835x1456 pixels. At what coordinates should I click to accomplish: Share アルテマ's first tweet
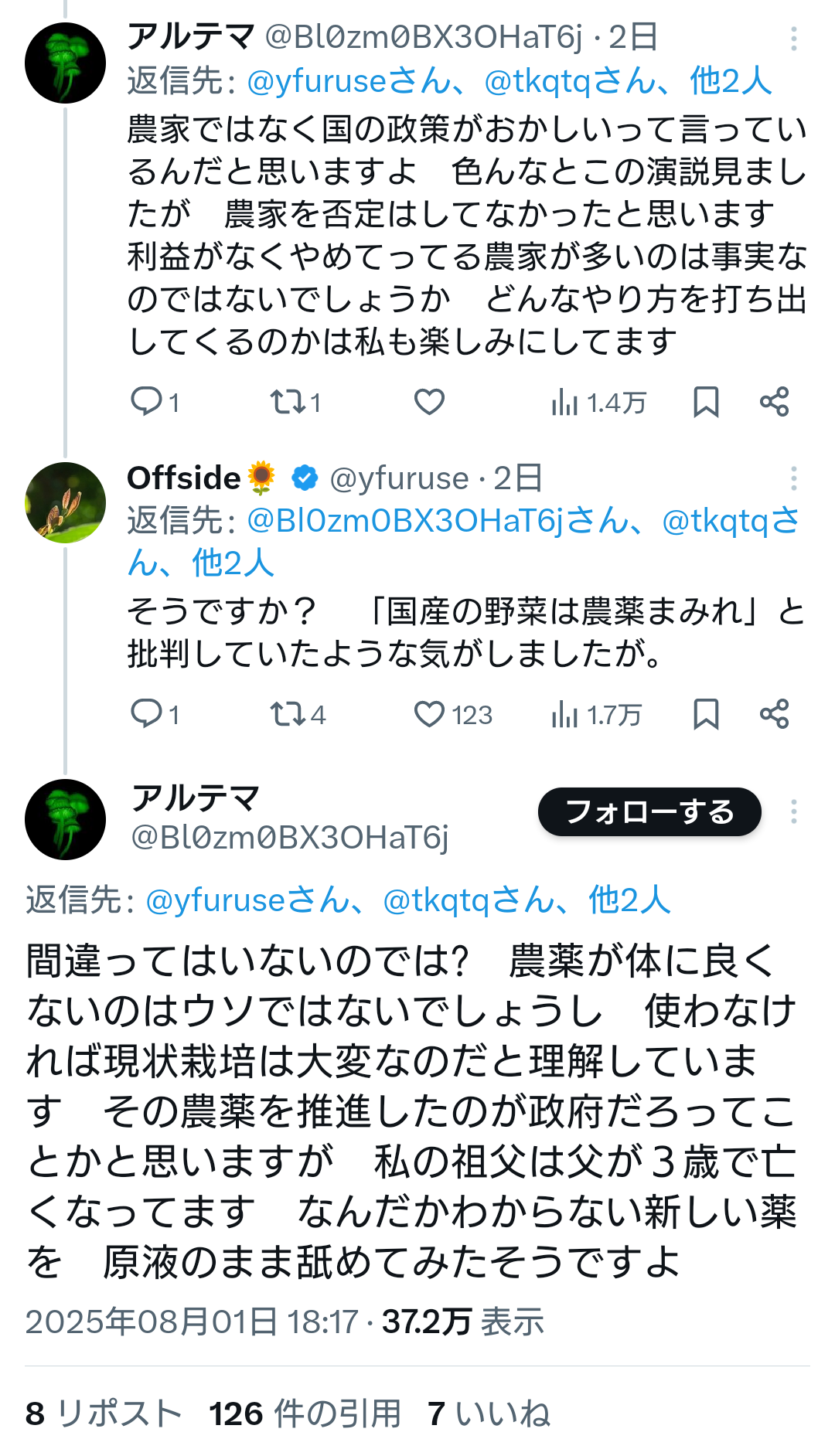(x=774, y=402)
